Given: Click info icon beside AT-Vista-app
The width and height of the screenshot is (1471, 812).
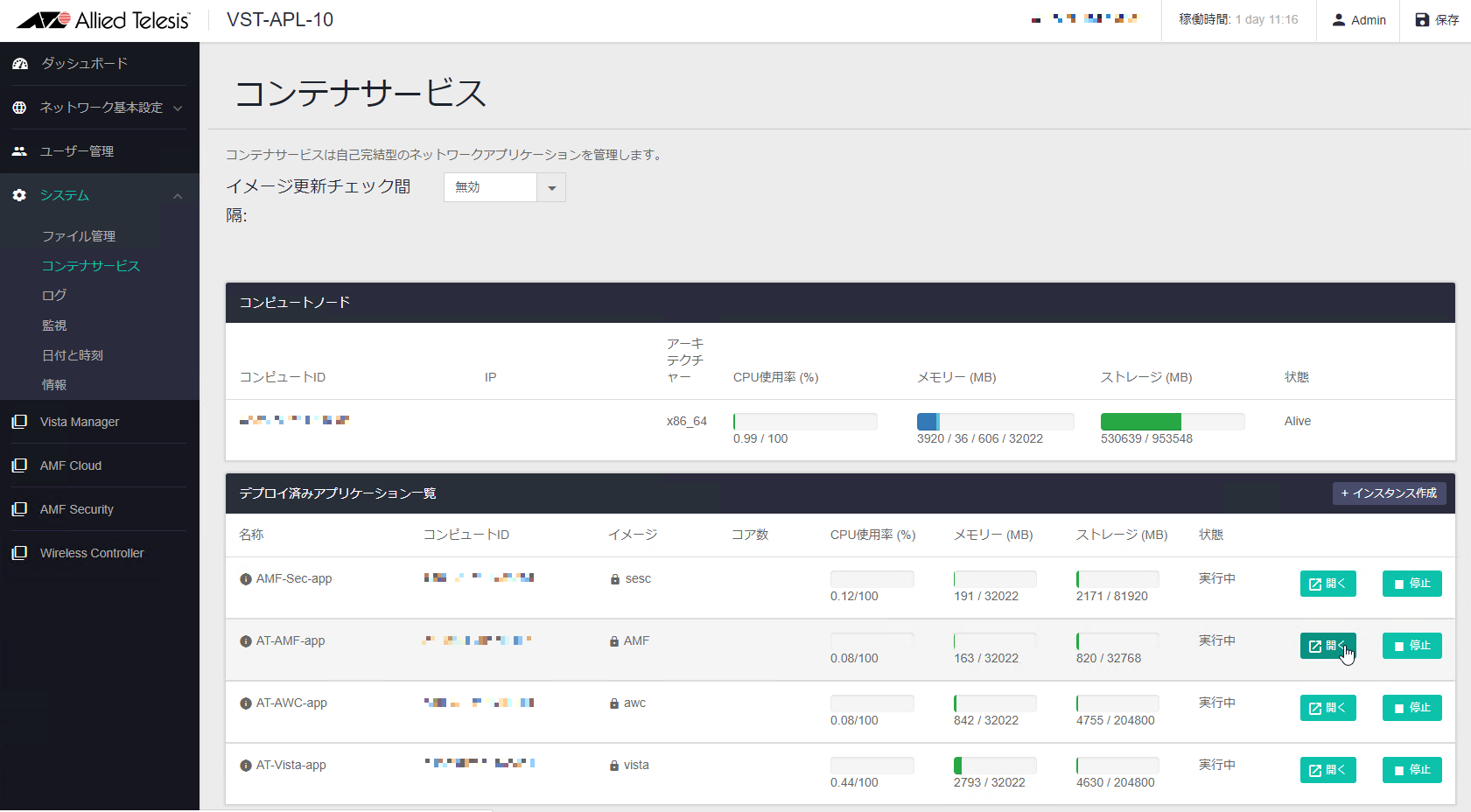Looking at the screenshot, I should pyautogui.click(x=246, y=766).
